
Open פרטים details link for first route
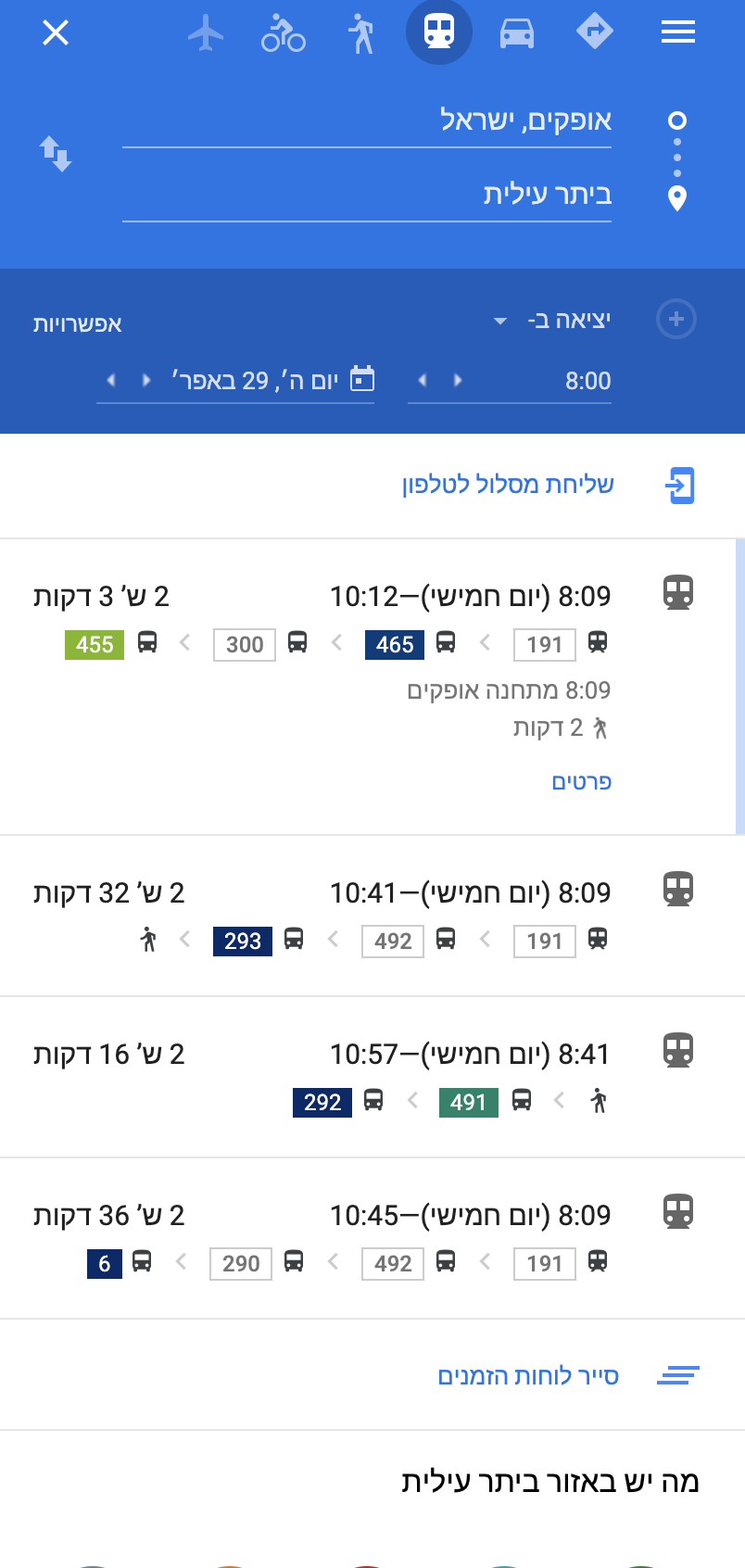pyautogui.click(x=582, y=782)
